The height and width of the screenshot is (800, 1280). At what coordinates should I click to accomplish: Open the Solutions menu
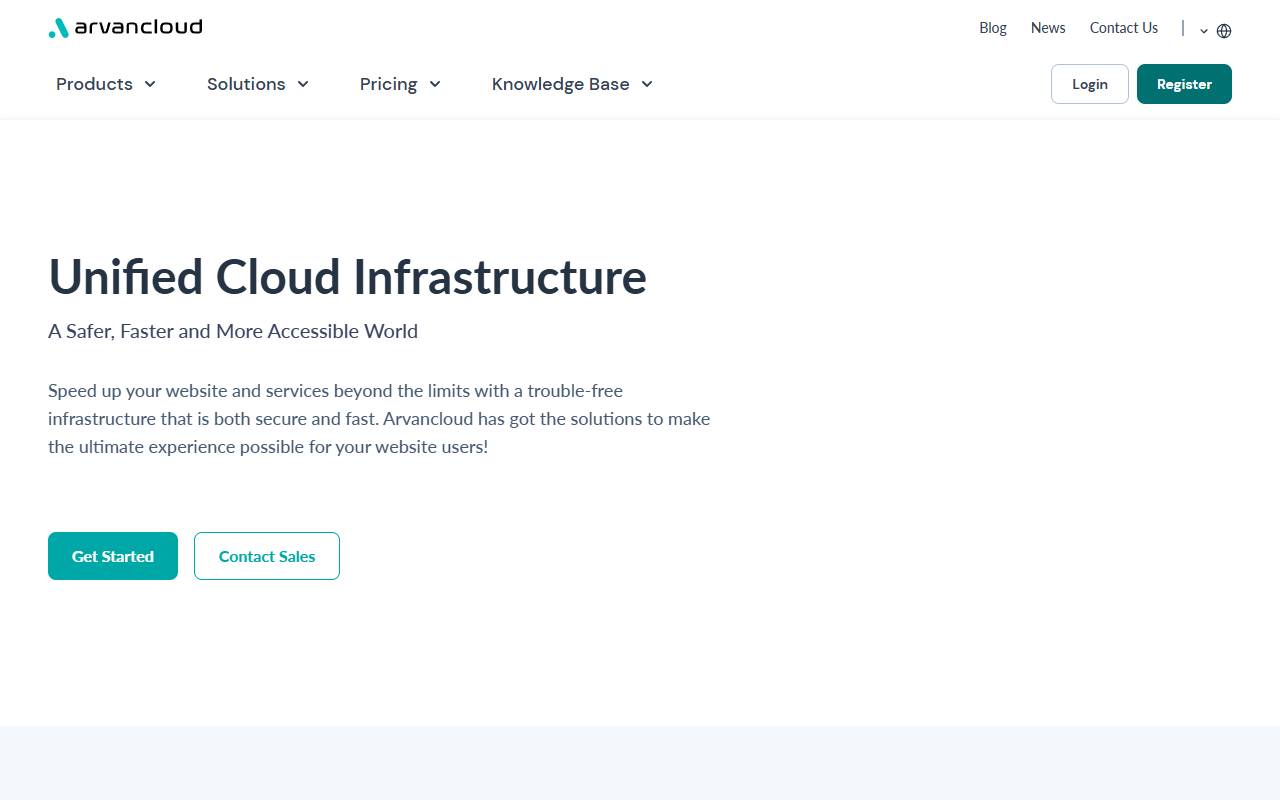point(258,84)
